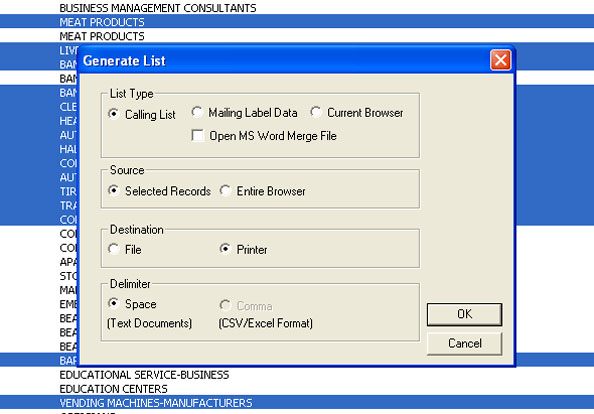Select the highlighted MEAT PRODUCTS row
Screen dimensions: 594x414
[x=297, y=22]
